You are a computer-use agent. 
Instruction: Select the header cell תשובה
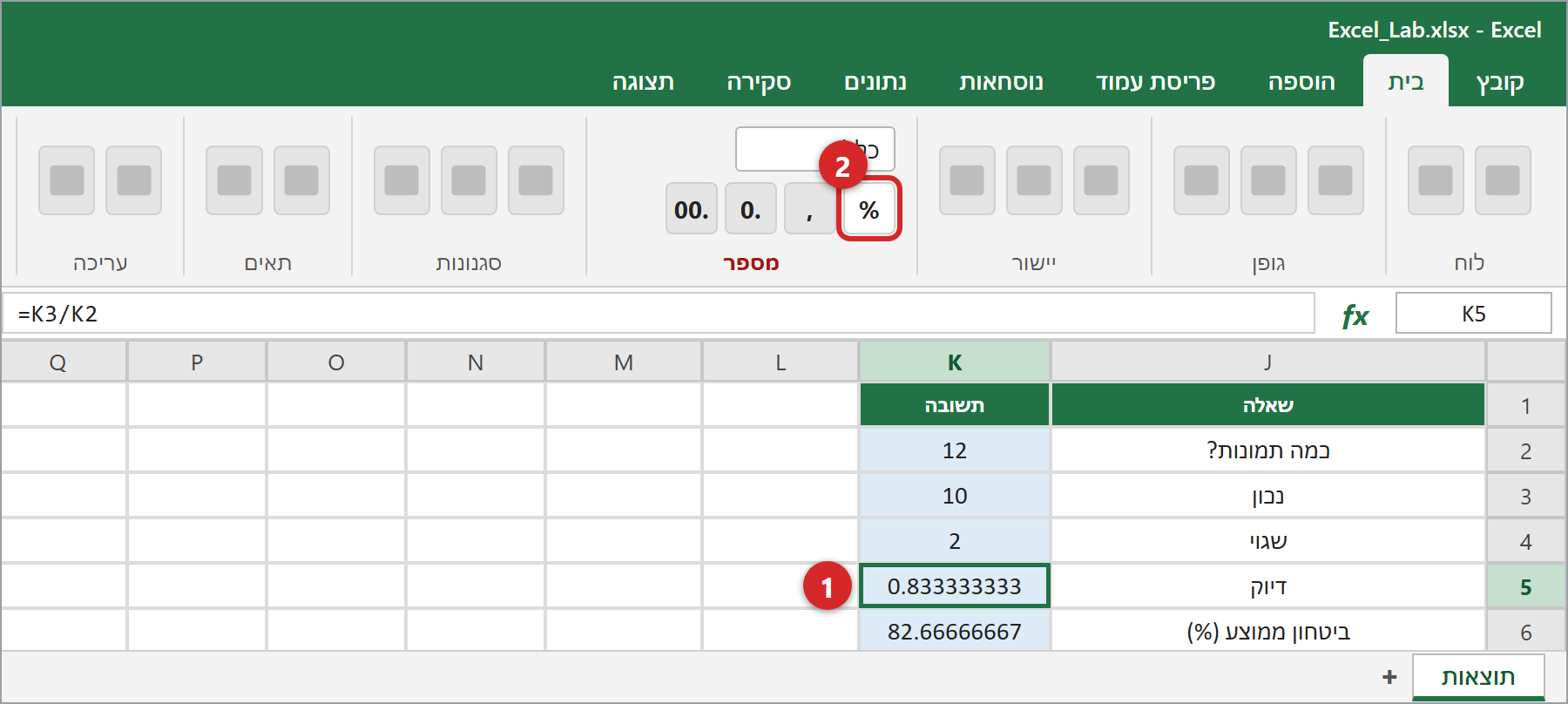955,405
